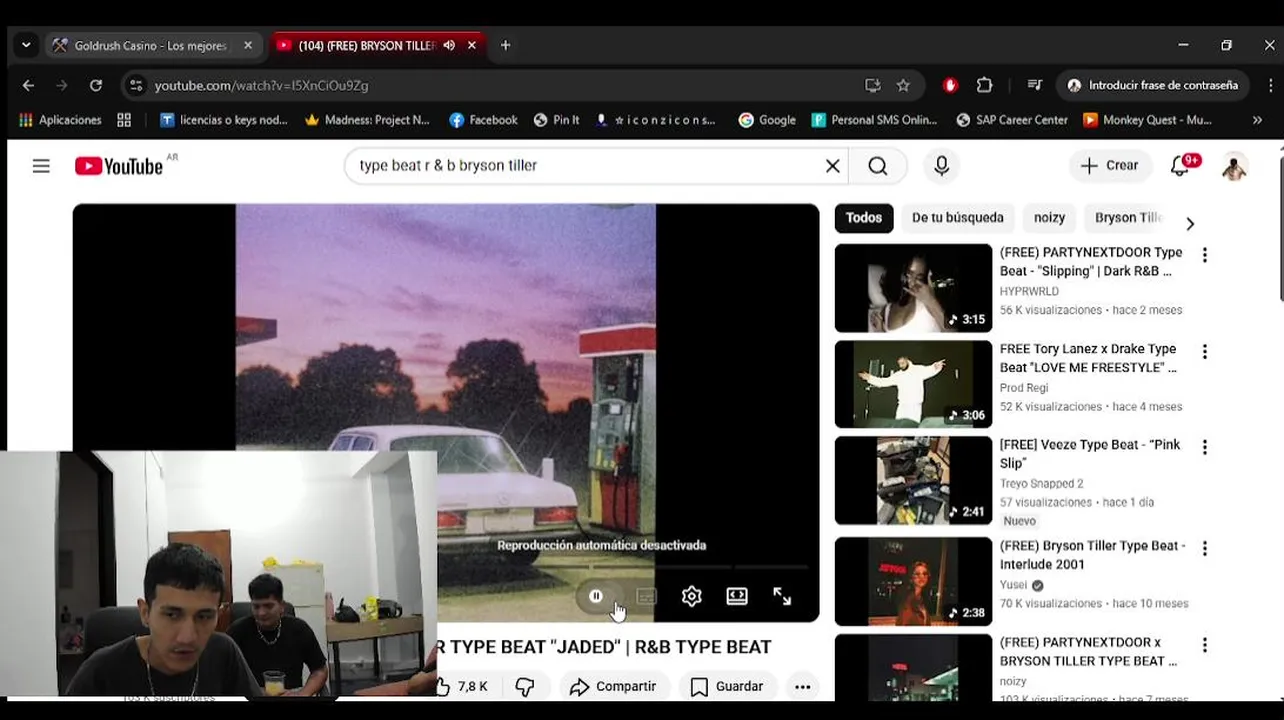Show hidden bookmarks with the double chevron
Screen dimensions: 1284x720
coord(1257,120)
